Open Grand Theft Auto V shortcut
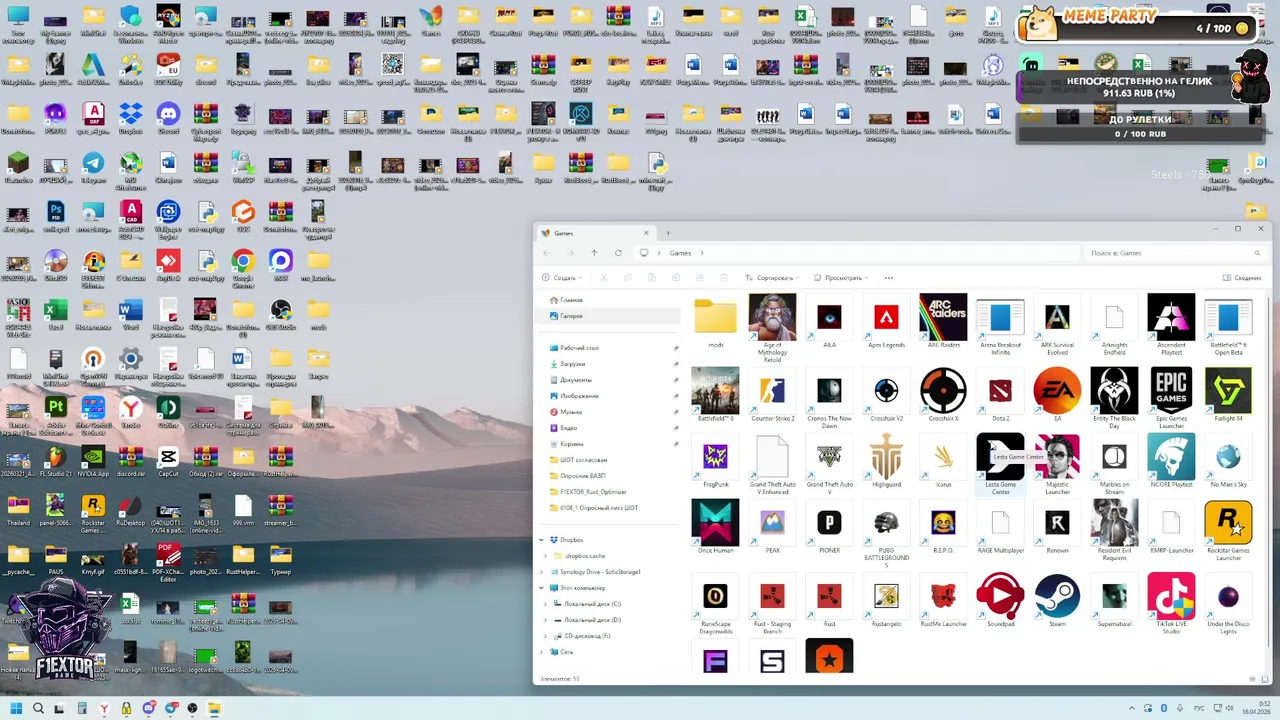1280x720 pixels. (x=829, y=464)
